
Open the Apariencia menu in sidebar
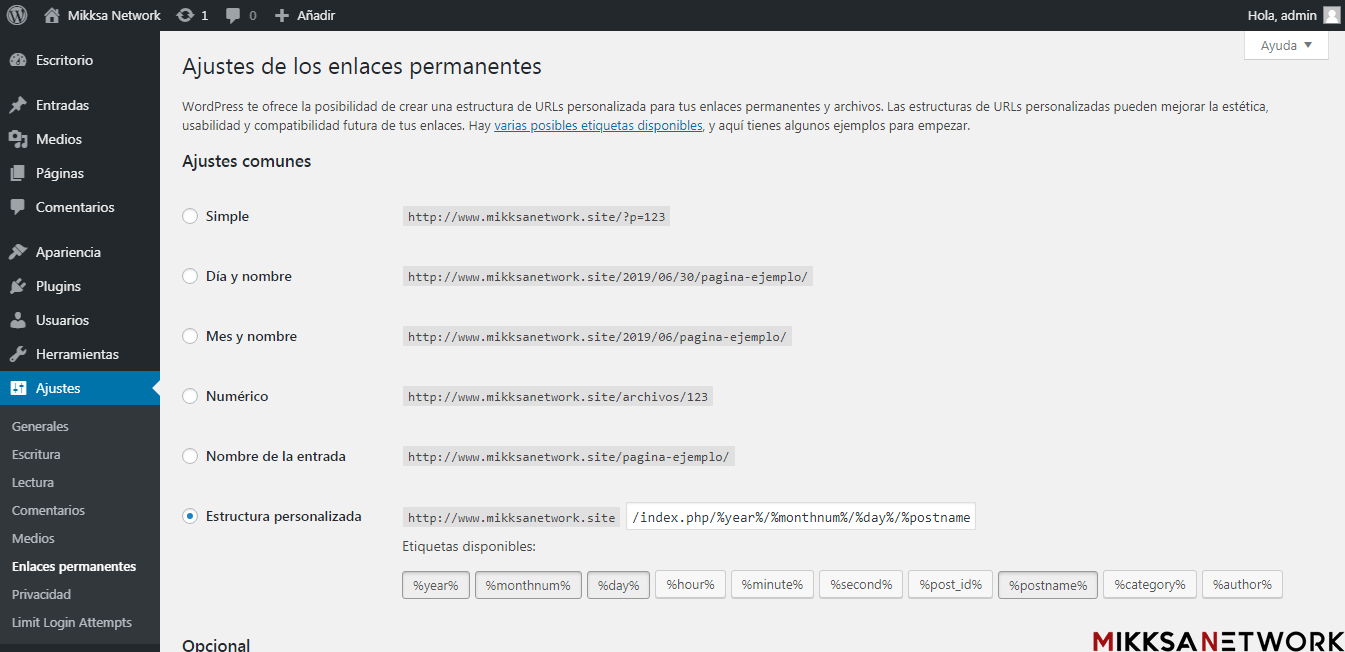[x=68, y=252]
